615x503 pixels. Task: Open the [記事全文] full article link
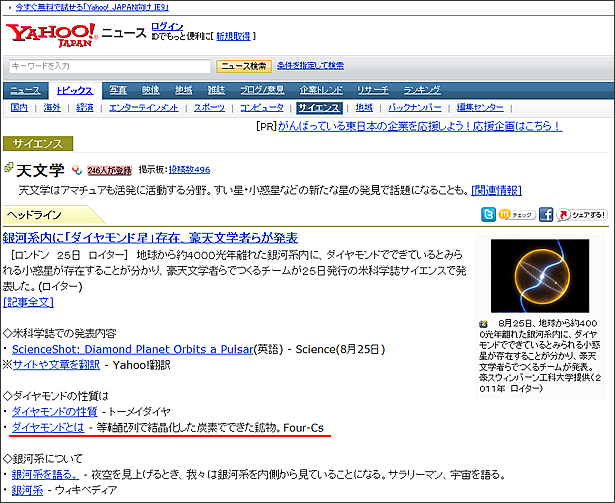(x=28, y=302)
